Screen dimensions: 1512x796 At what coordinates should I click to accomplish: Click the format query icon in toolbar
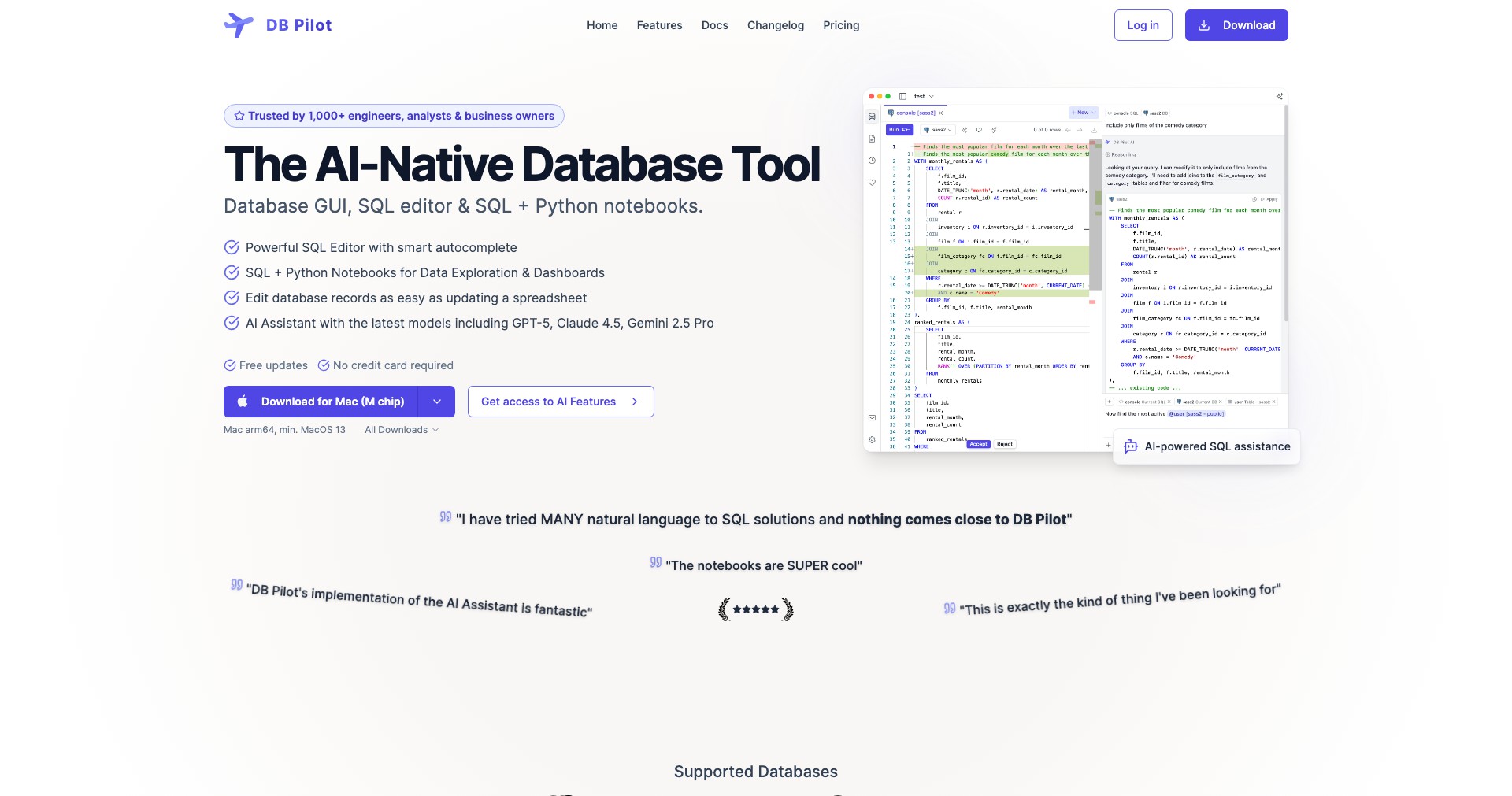click(x=994, y=130)
